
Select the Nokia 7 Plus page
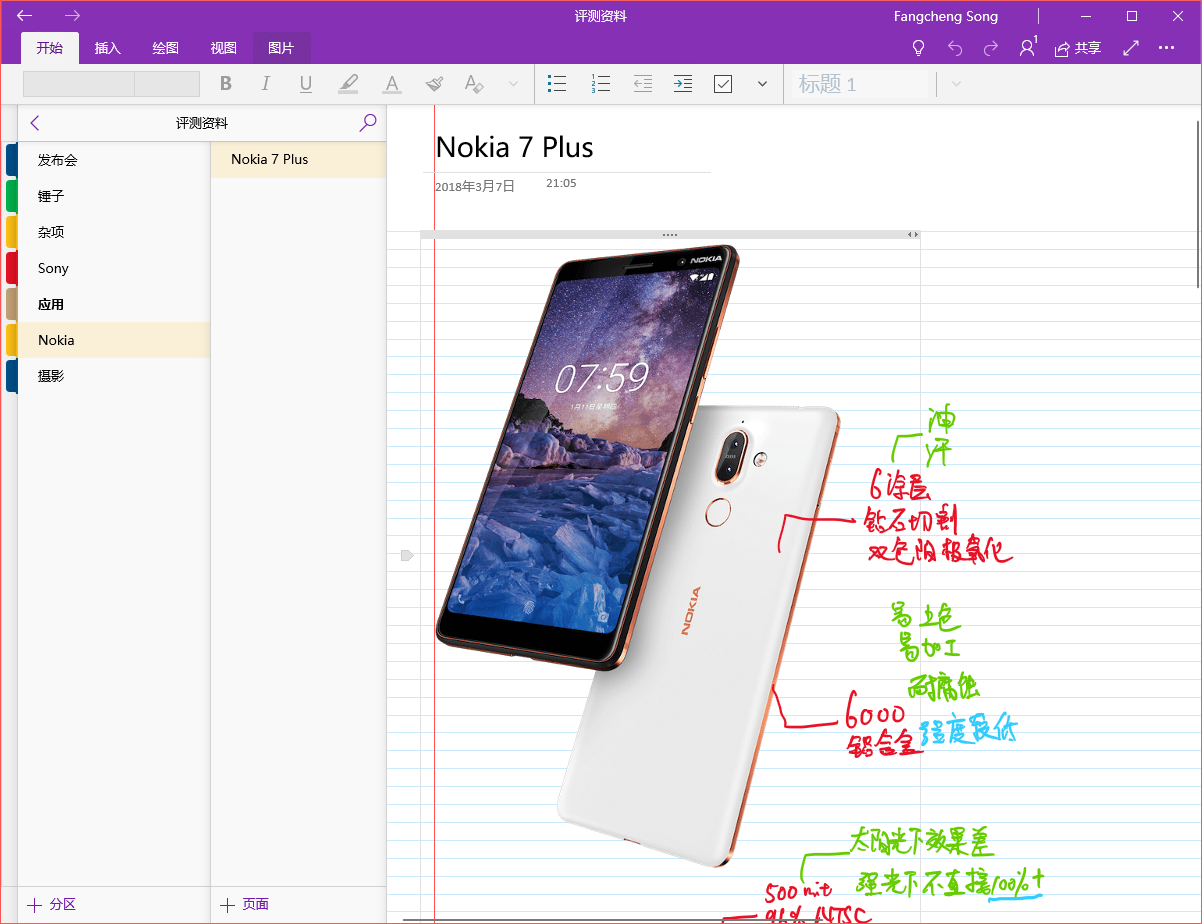pos(298,159)
